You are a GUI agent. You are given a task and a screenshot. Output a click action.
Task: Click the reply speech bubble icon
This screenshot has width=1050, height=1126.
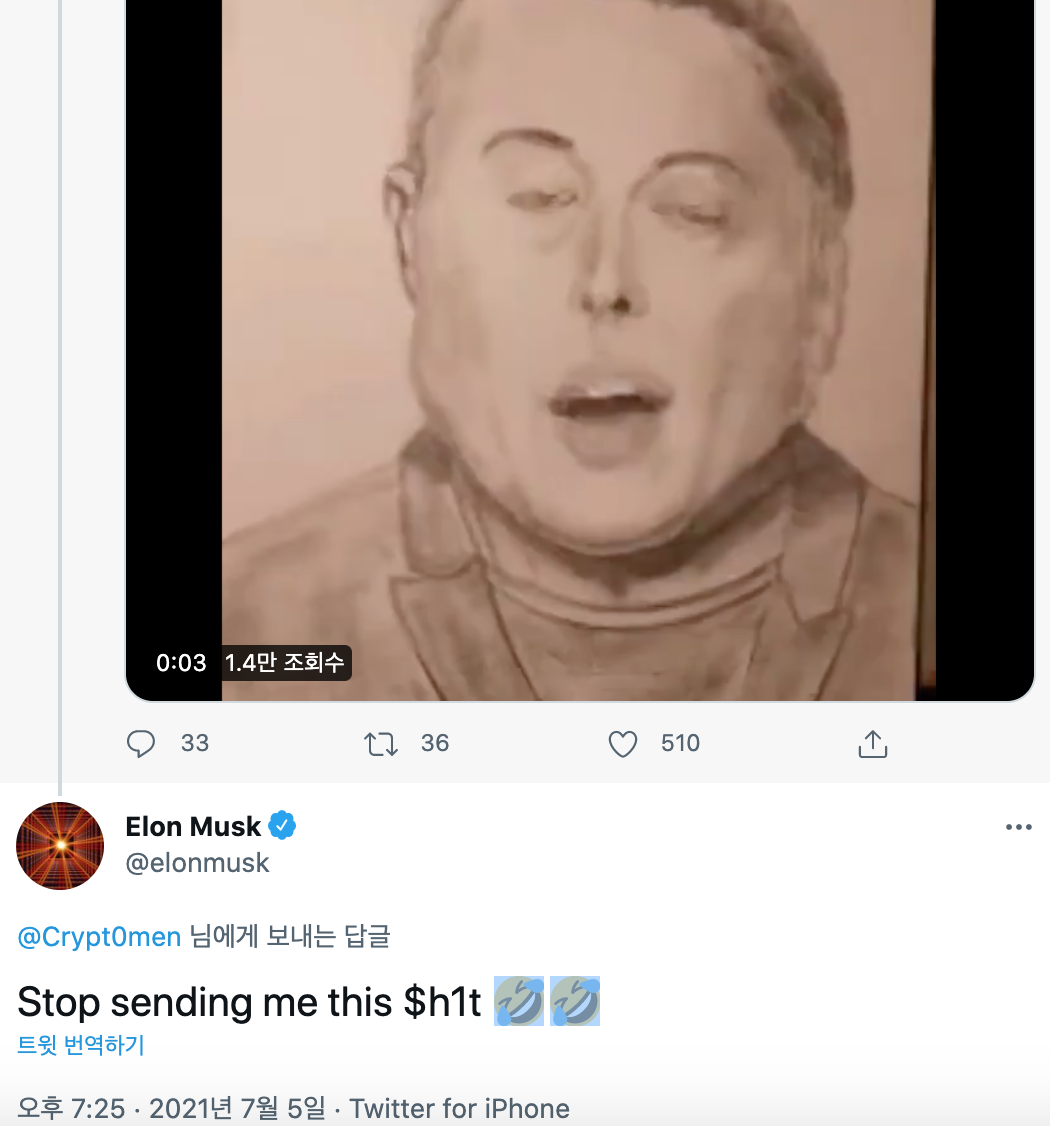pyautogui.click(x=141, y=744)
